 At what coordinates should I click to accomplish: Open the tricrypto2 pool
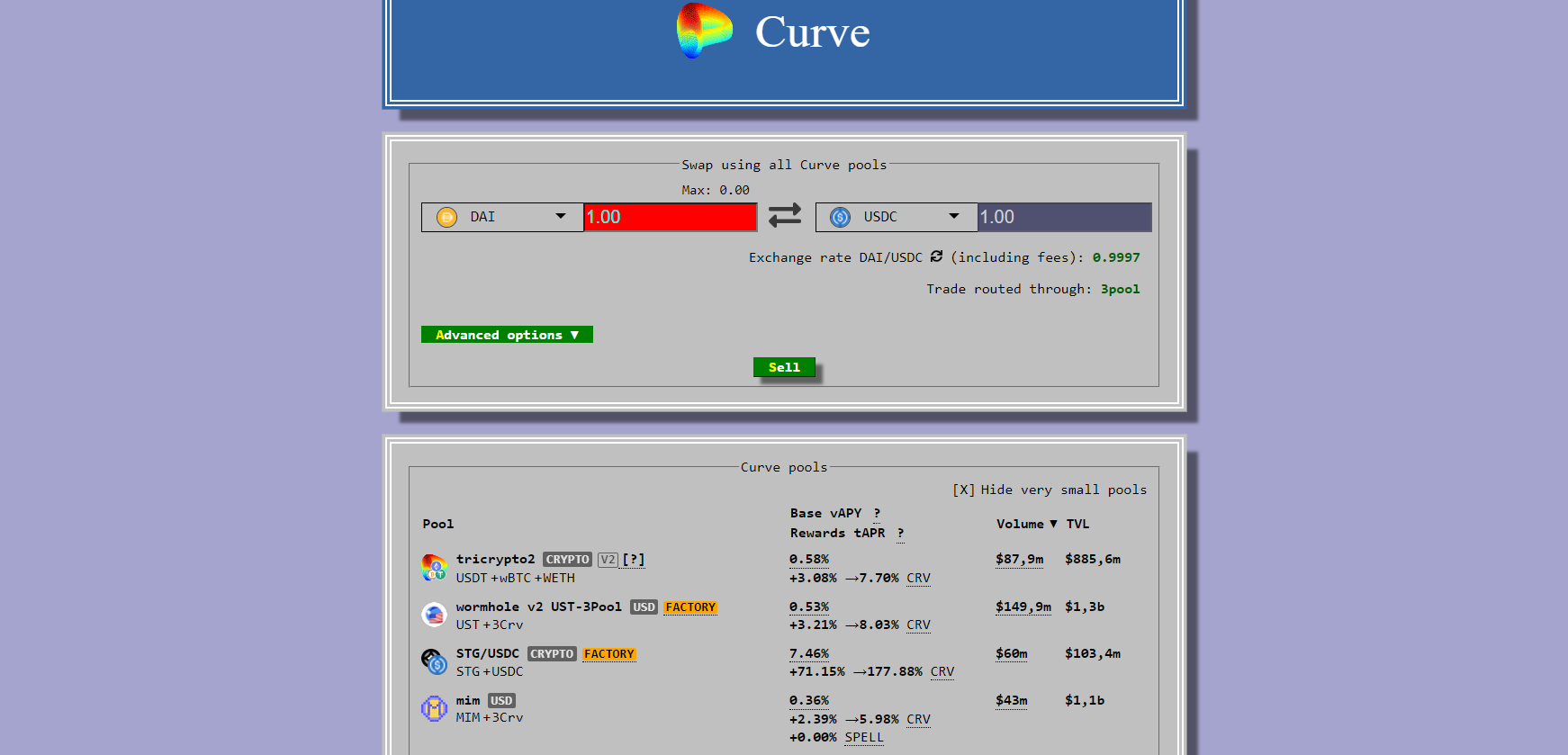tap(495, 559)
